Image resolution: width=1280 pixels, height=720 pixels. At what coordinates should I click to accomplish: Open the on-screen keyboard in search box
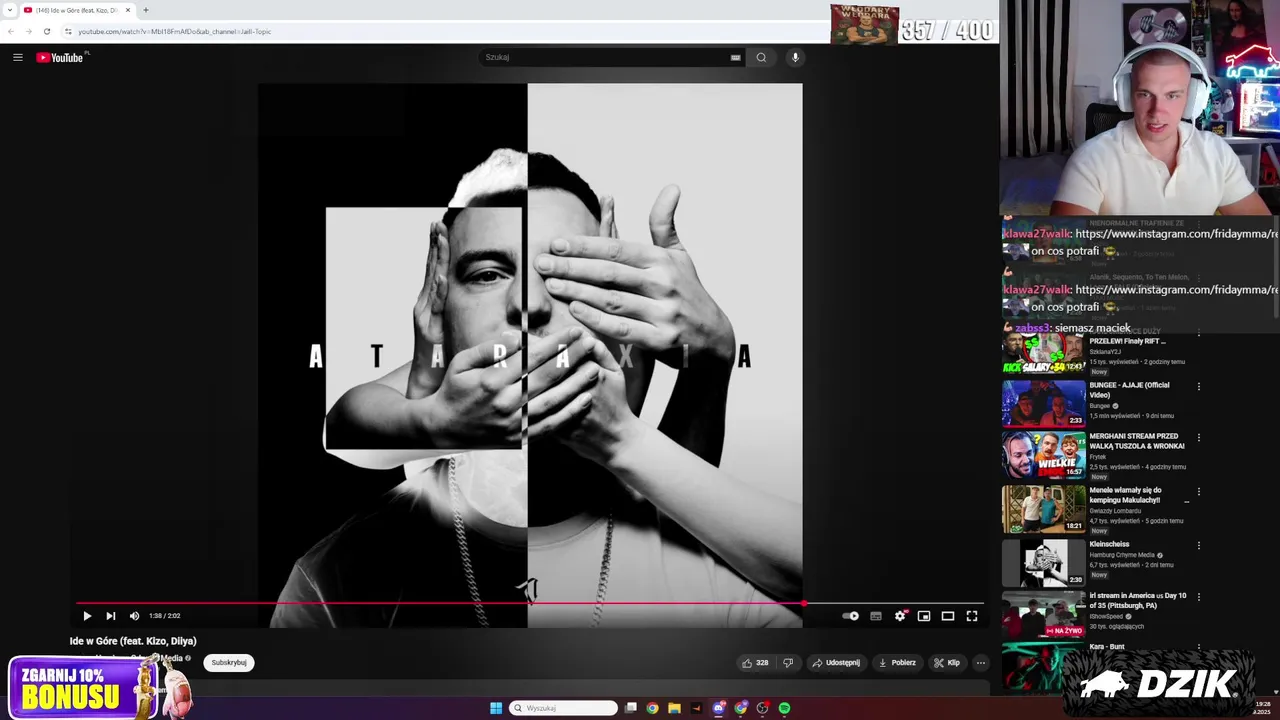(736, 57)
